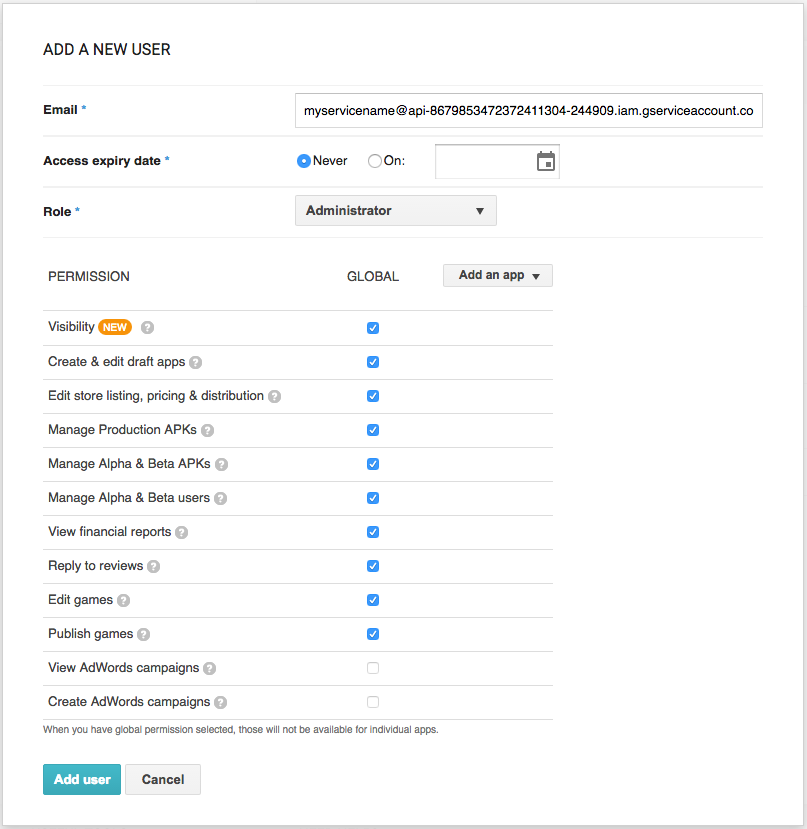The width and height of the screenshot is (807, 829).
Task: Uncheck the Visibility global checkbox
Action: pos(373,328)
